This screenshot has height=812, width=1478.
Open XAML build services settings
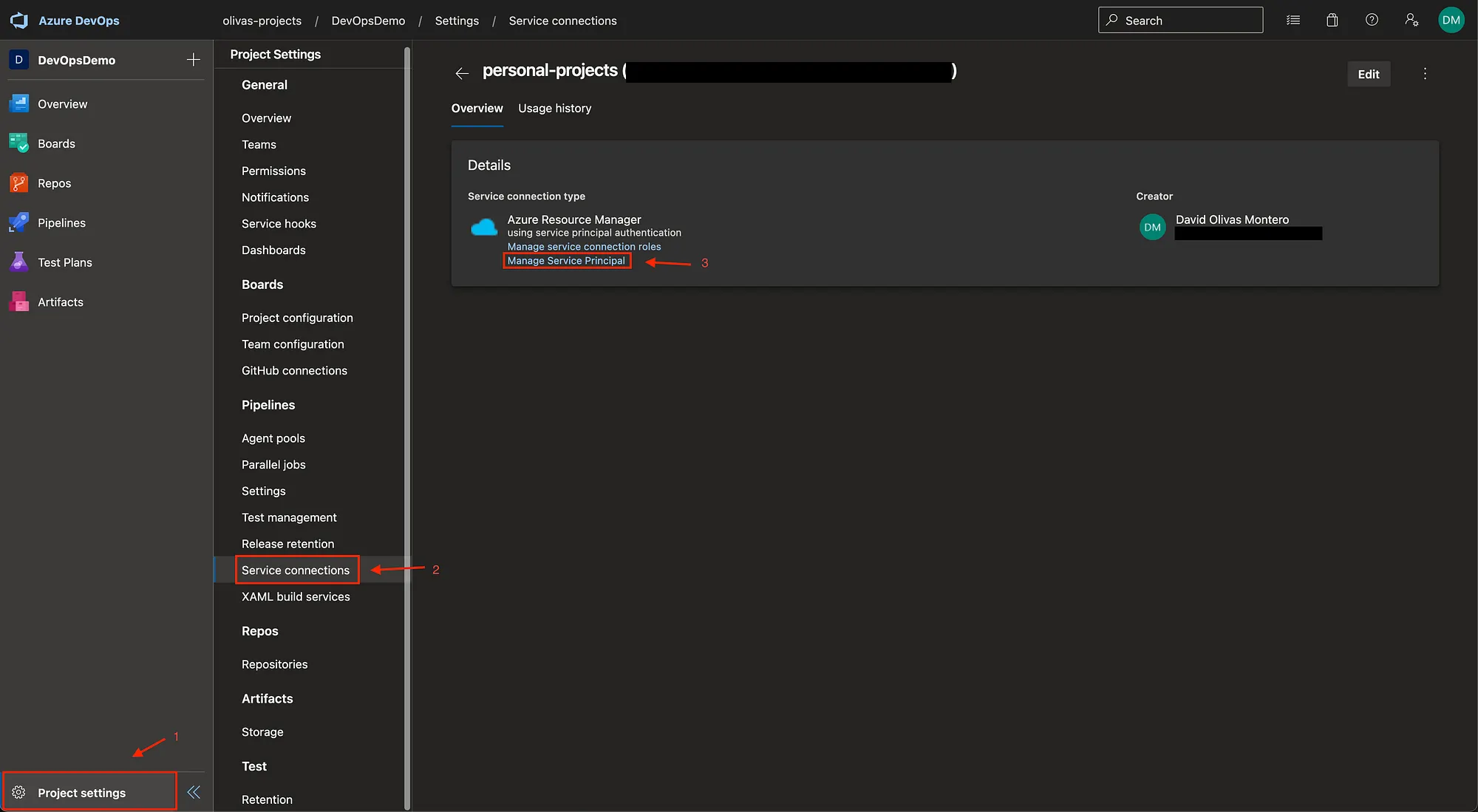[x=296, y=597]
